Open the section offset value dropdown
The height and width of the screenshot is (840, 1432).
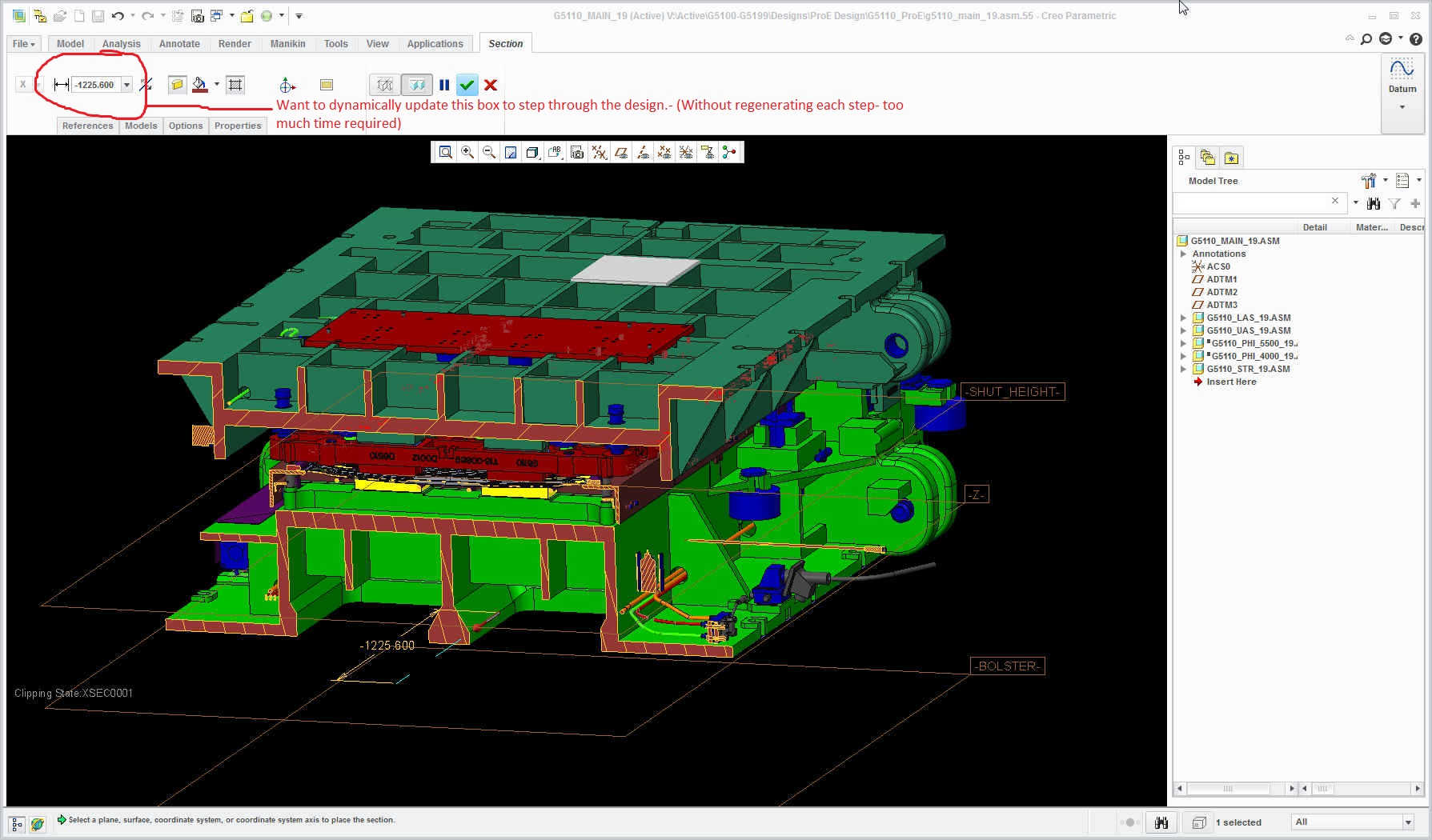point(126,85)
